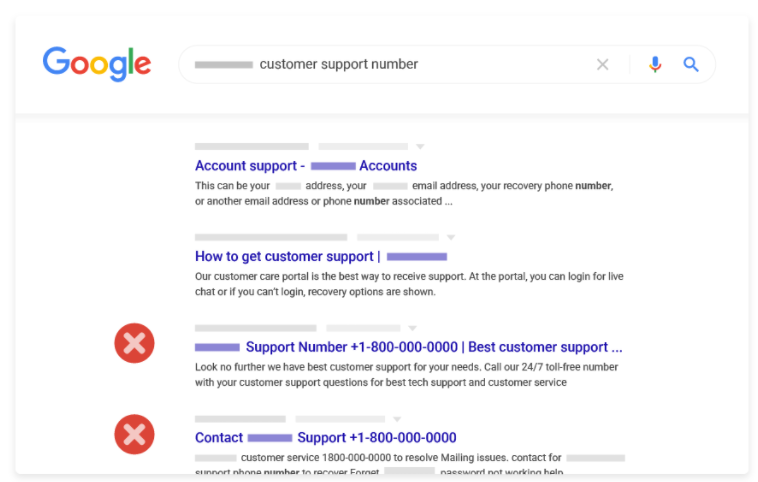Click red X beside Contact Support result
Viewport: 758px width, 482px height.
coord(134,434)
